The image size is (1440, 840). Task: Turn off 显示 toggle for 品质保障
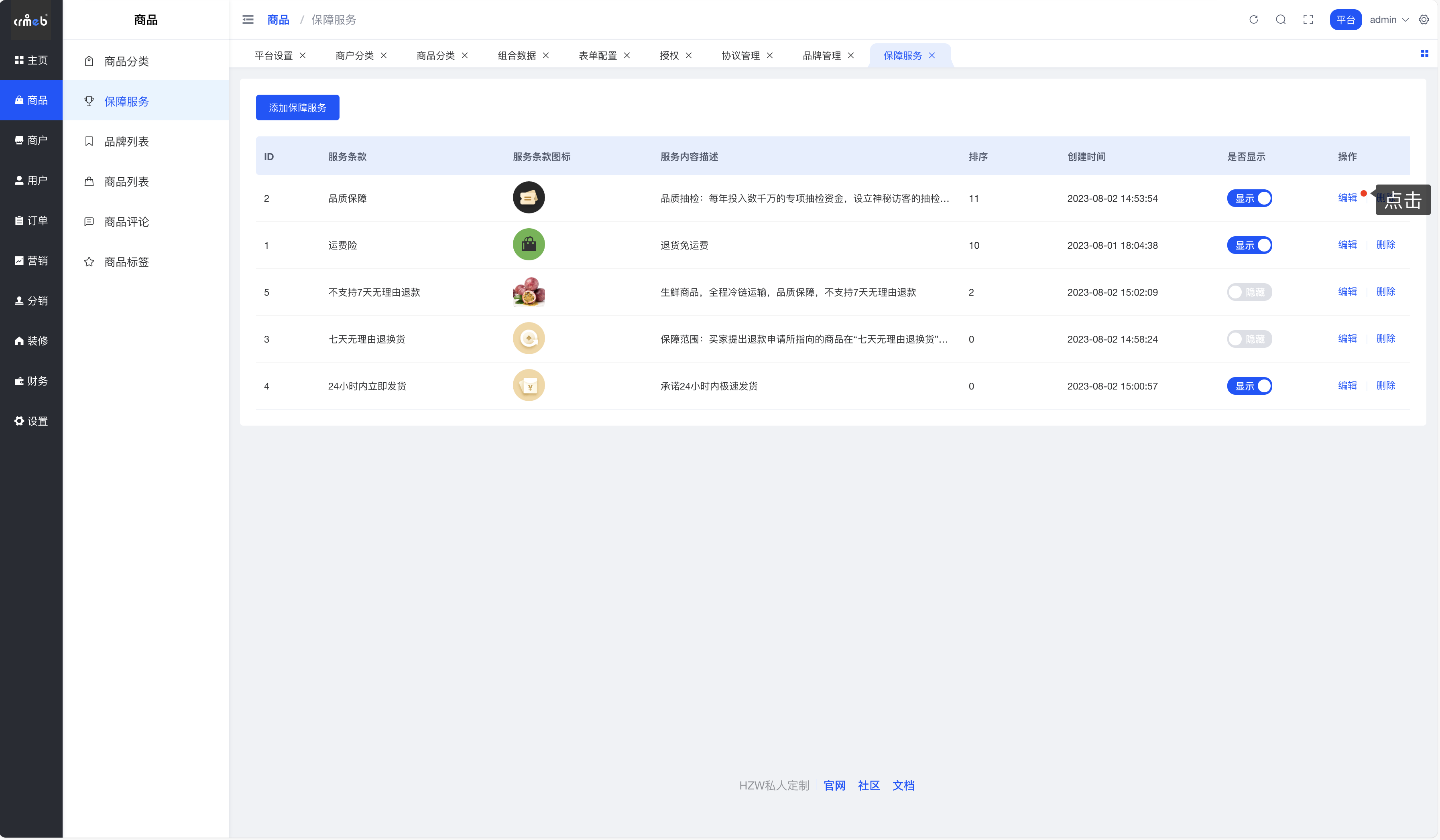coord(1249,198)
